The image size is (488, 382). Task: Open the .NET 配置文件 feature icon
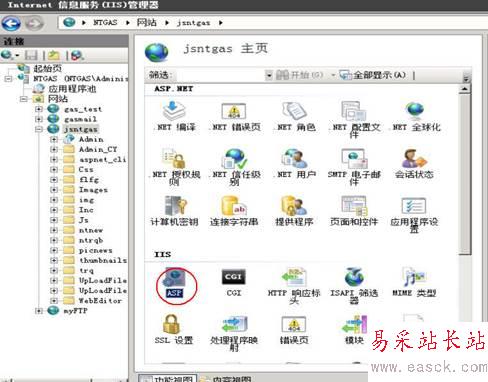(354, 111)
